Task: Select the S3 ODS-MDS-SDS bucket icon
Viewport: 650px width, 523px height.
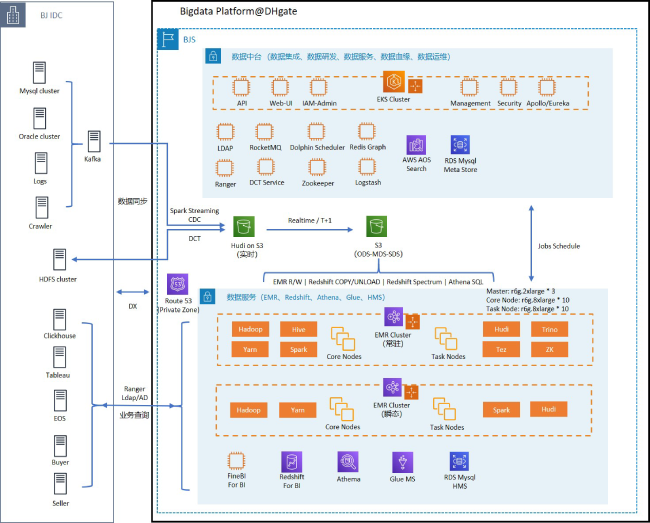Action: 381,227
